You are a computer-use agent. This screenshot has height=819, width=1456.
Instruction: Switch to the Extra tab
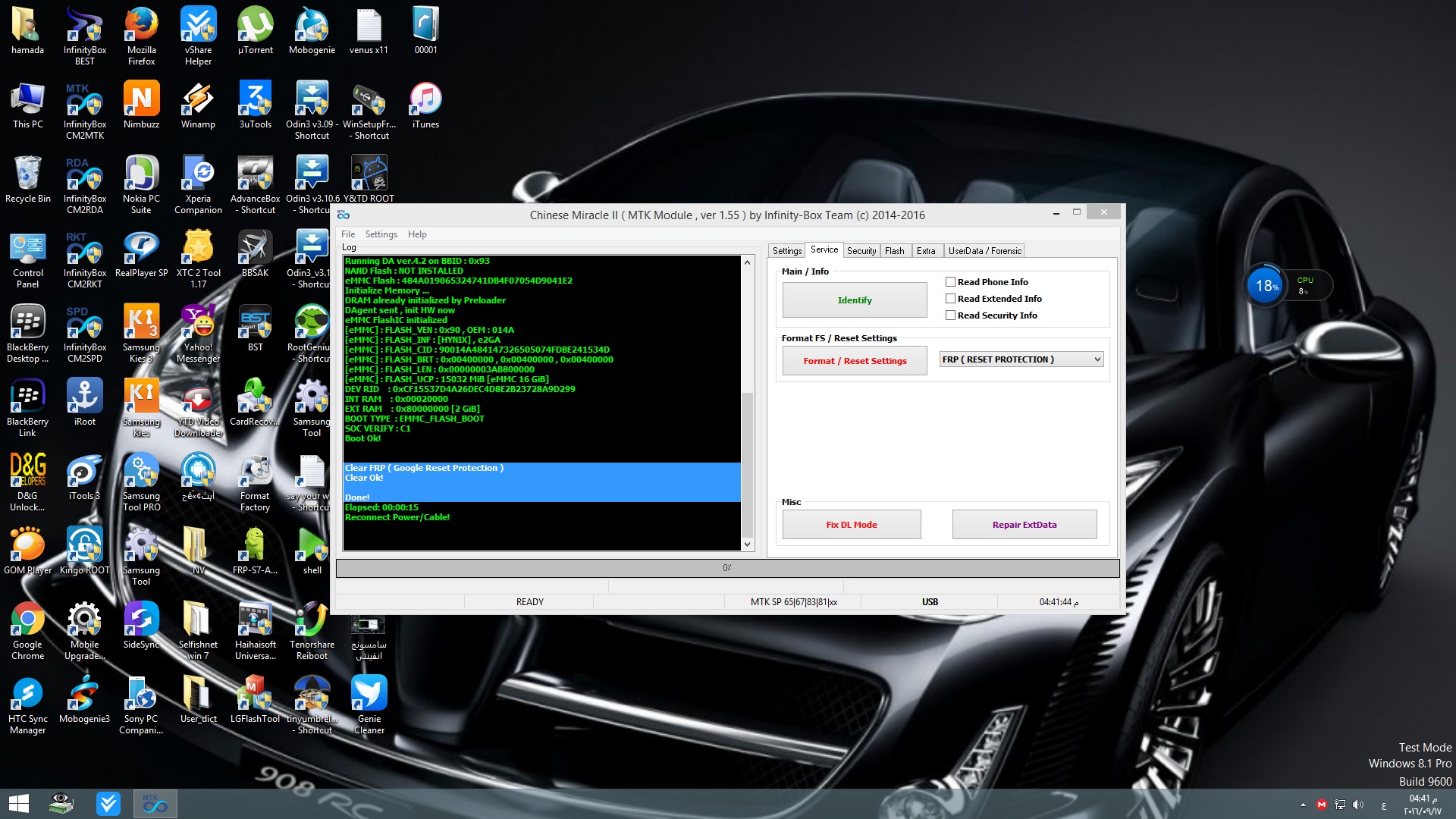[926, 251]
